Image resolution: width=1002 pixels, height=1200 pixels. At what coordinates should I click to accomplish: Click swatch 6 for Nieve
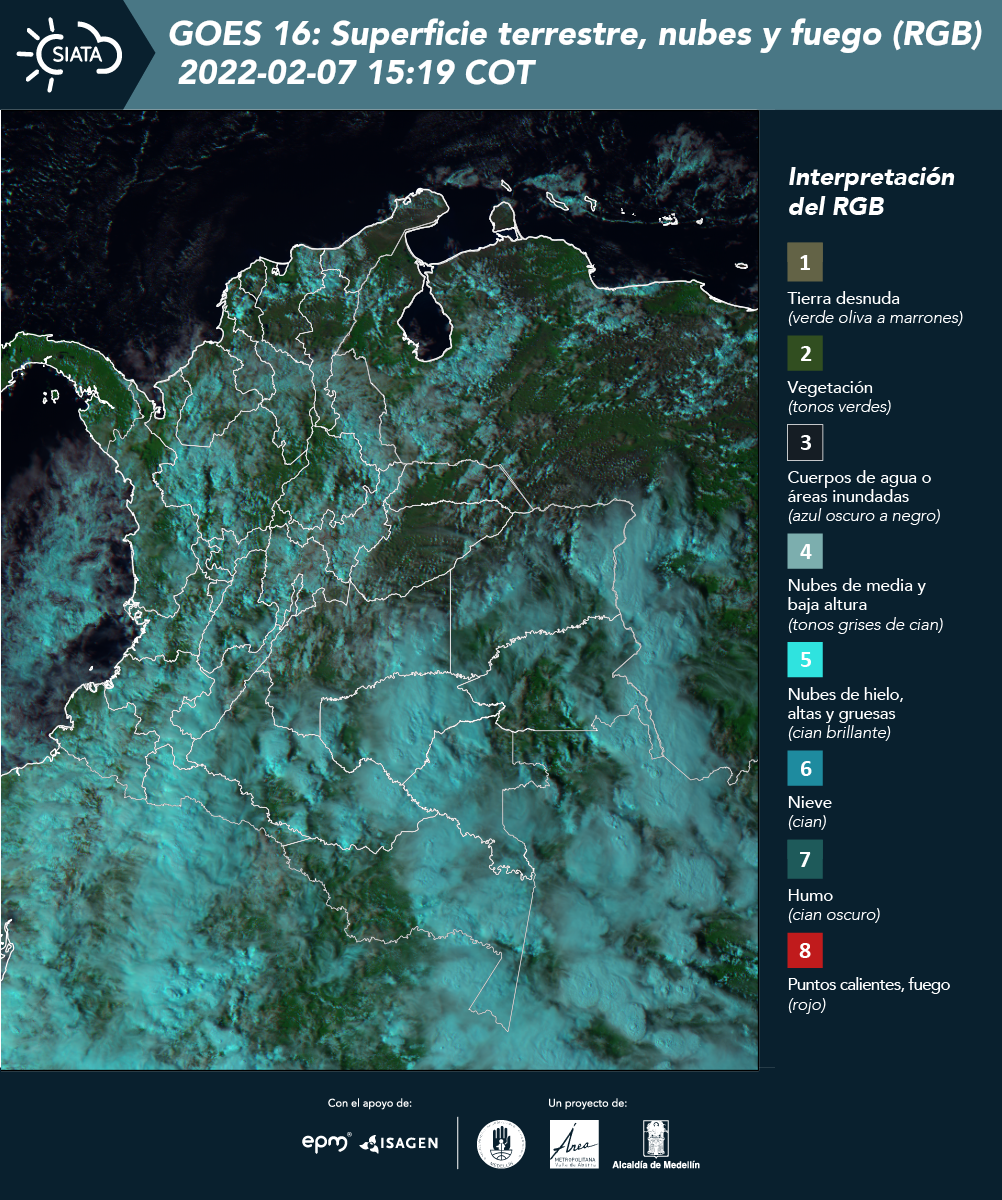[805, 769]
